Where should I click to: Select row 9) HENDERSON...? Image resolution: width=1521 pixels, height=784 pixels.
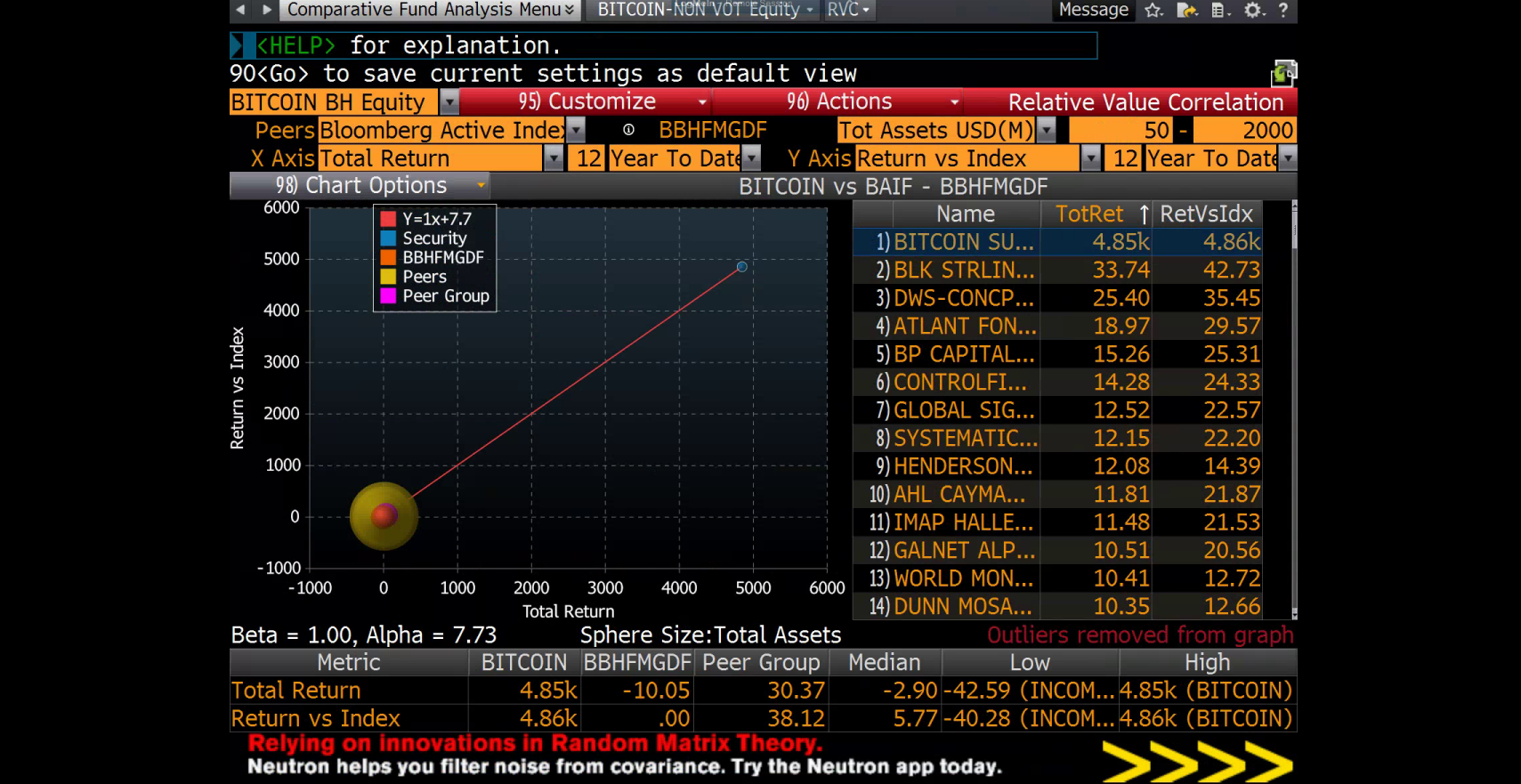coord(1057,466)
